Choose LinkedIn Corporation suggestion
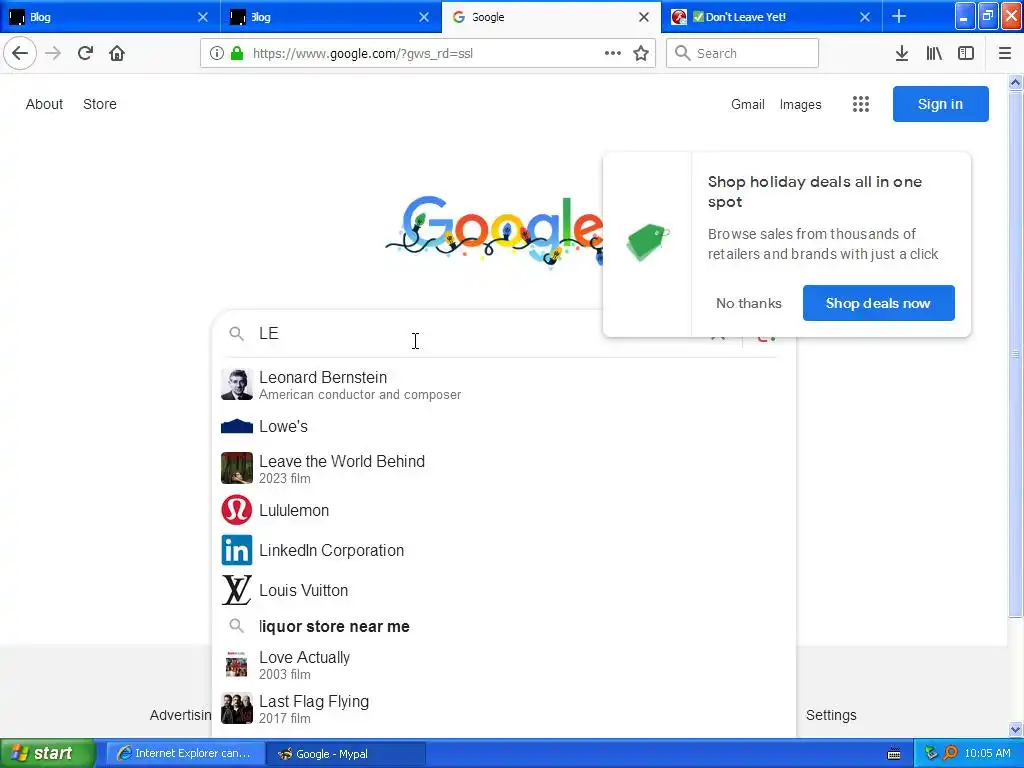1024x768 pixels. pyautogui.click(x=504, y=551)
